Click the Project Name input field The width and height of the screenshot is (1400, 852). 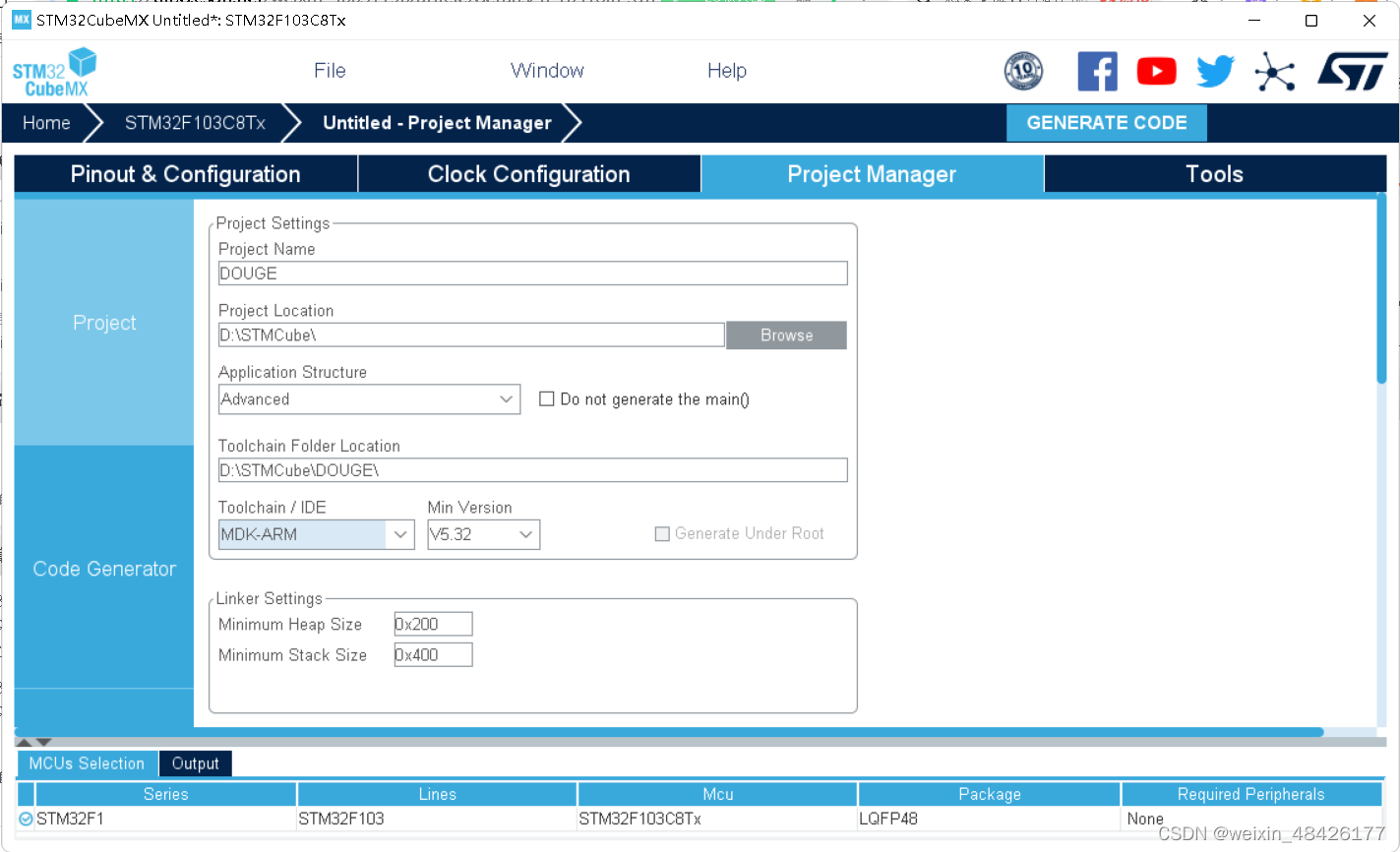coord(532,274)
